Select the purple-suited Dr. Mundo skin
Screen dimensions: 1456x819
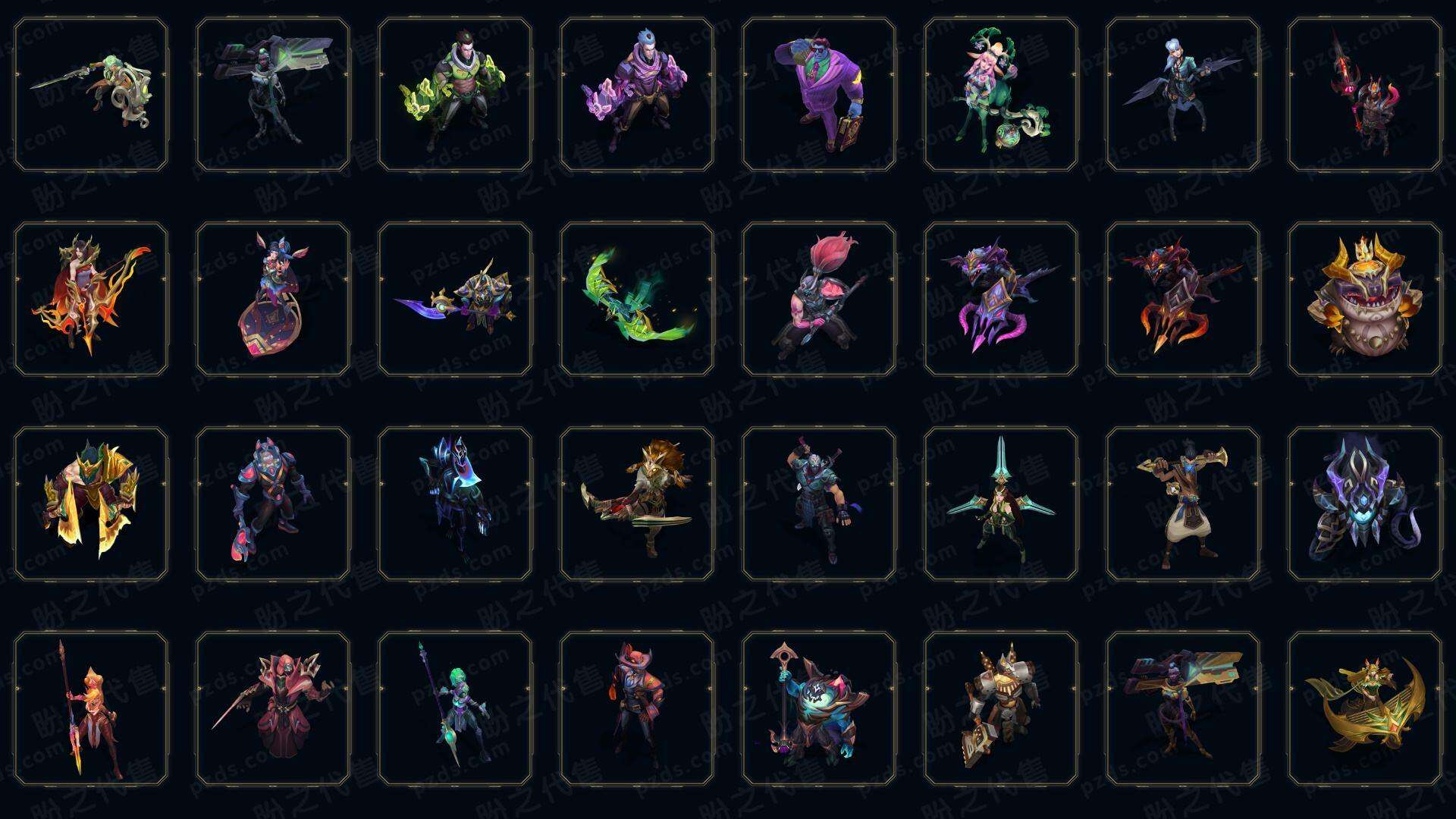click(819, 95)
